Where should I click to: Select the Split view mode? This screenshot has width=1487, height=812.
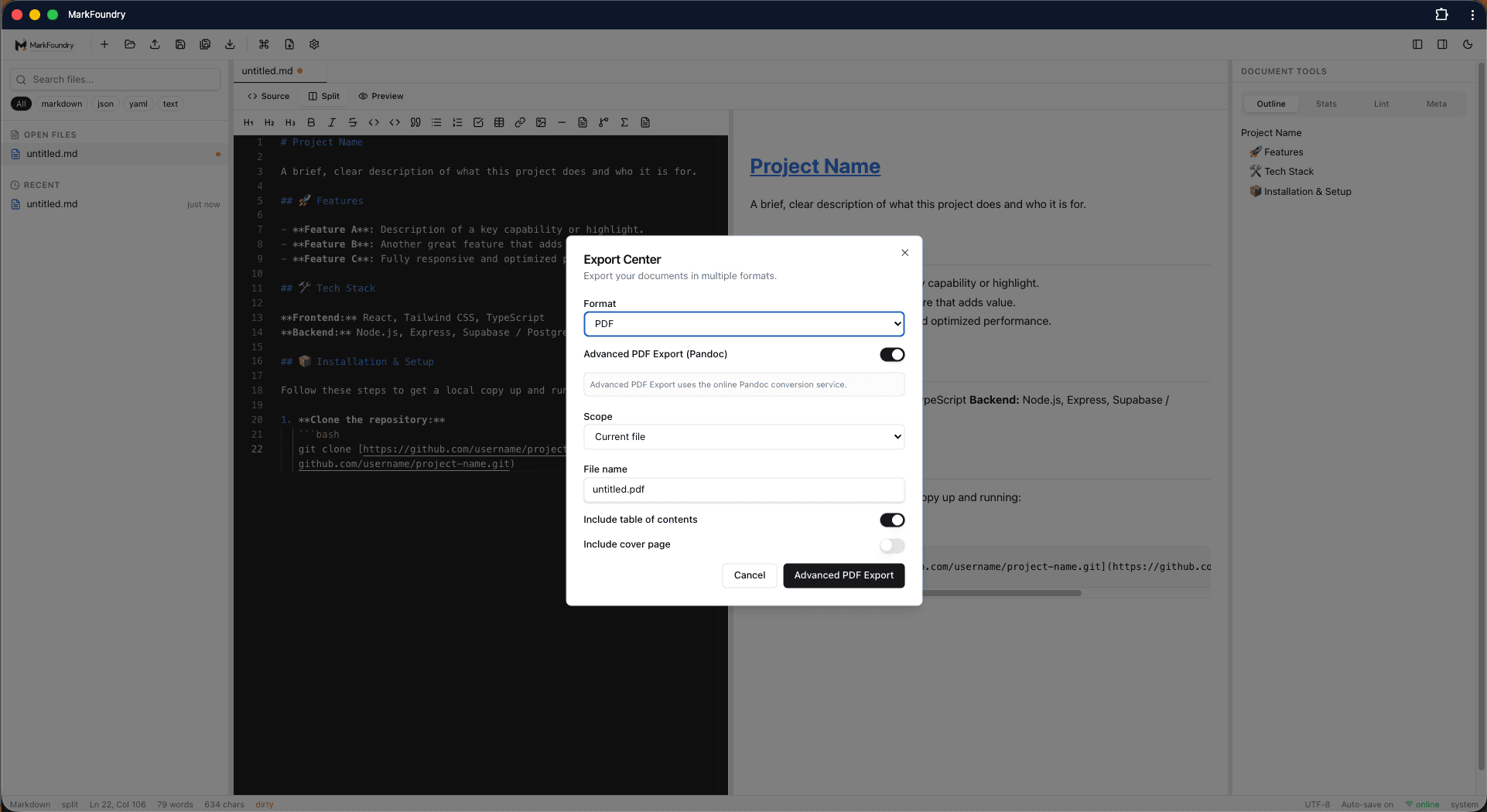[324, 96]
